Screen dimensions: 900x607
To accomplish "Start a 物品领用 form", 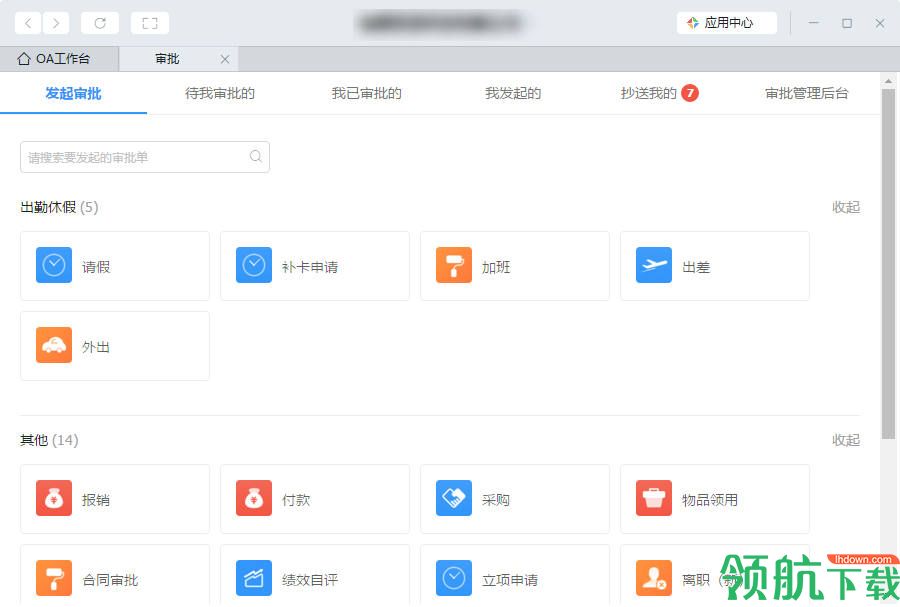I will 715,499.
